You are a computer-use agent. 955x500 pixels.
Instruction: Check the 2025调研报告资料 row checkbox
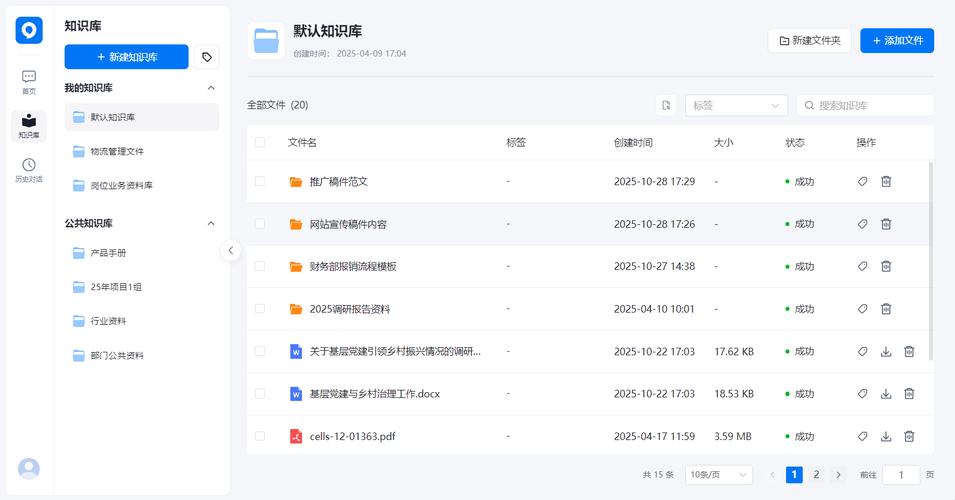pos(260,309)
